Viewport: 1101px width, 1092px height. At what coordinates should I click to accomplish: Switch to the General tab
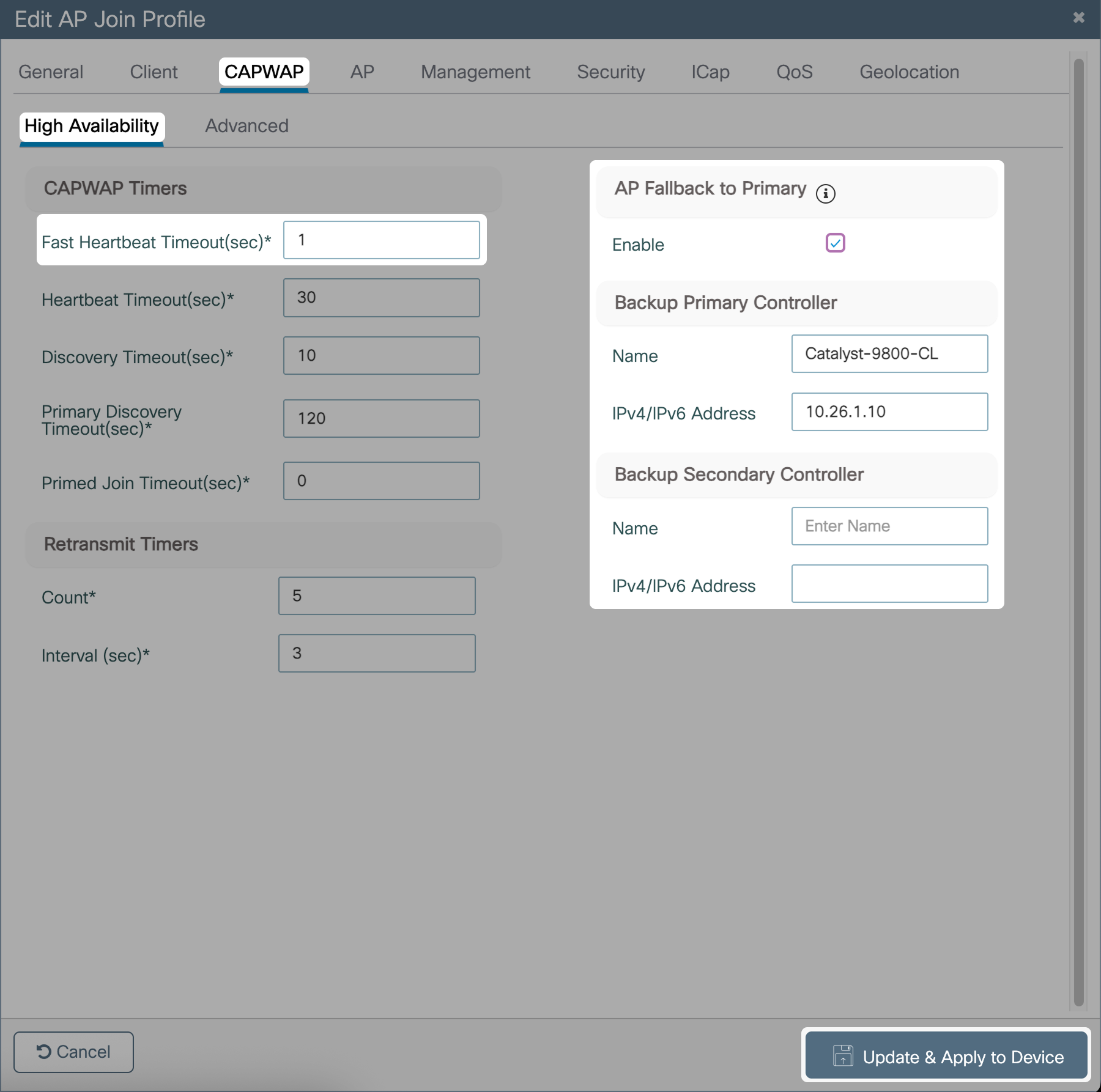(51, 72)
